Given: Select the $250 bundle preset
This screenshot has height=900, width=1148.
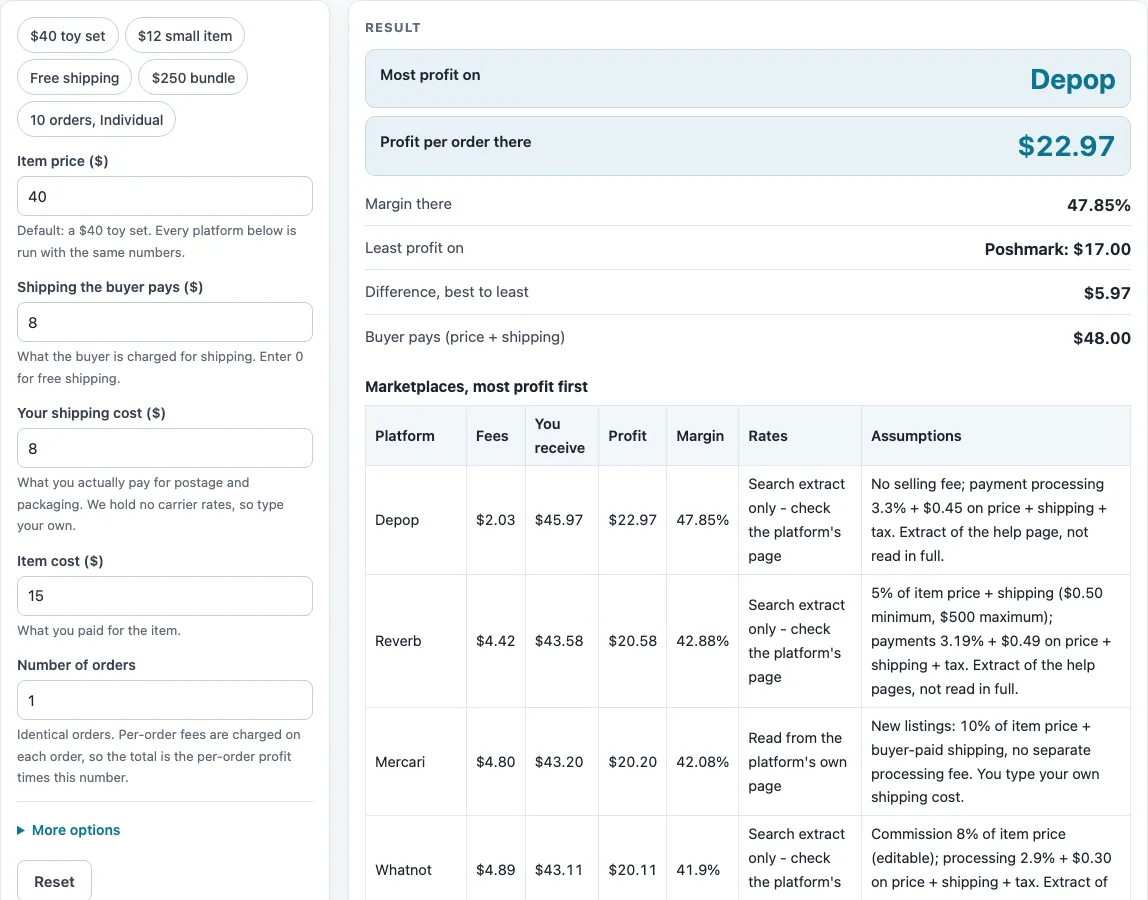Looking at the screenshot, I should click(193, 78).
